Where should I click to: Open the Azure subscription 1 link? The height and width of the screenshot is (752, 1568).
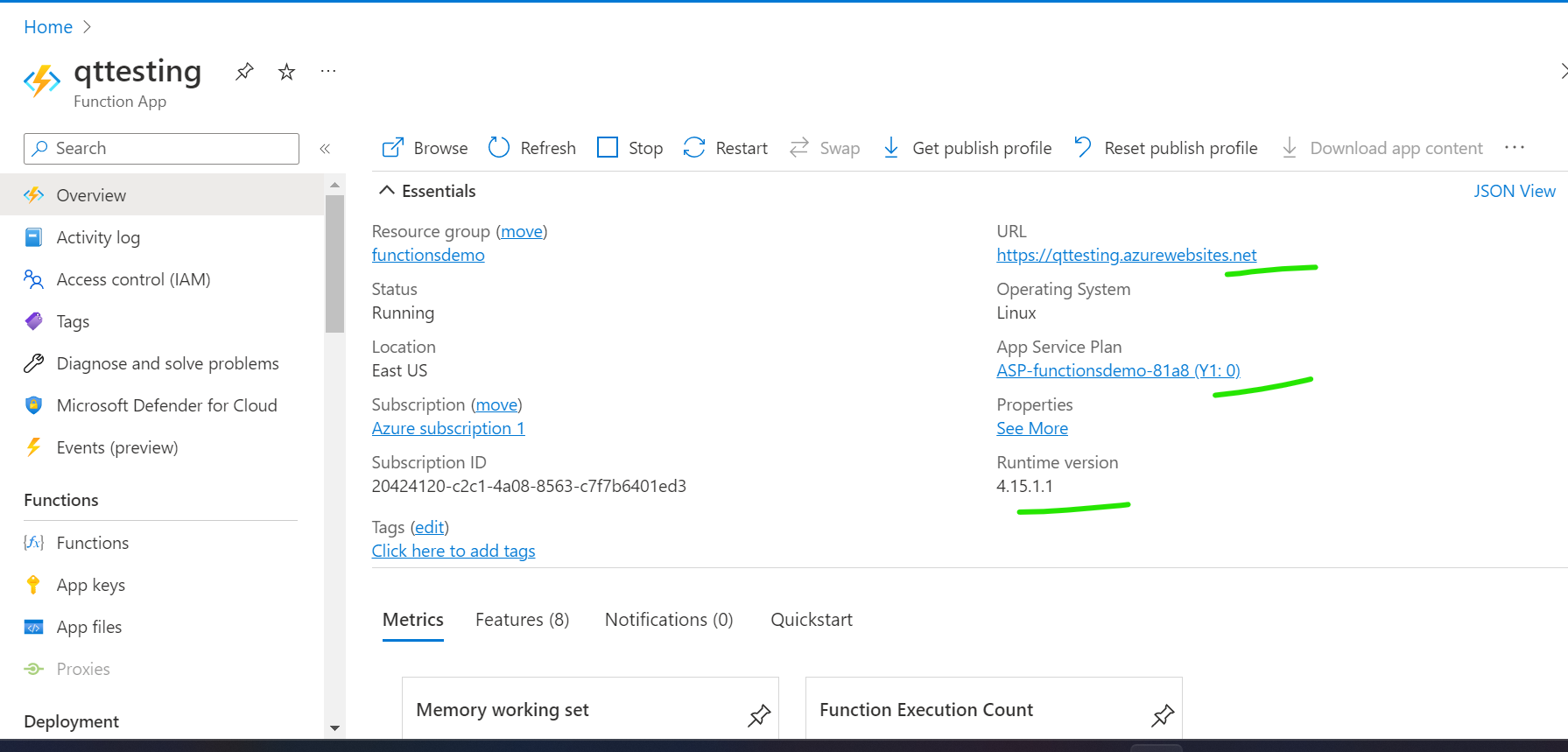pos(448,428)
